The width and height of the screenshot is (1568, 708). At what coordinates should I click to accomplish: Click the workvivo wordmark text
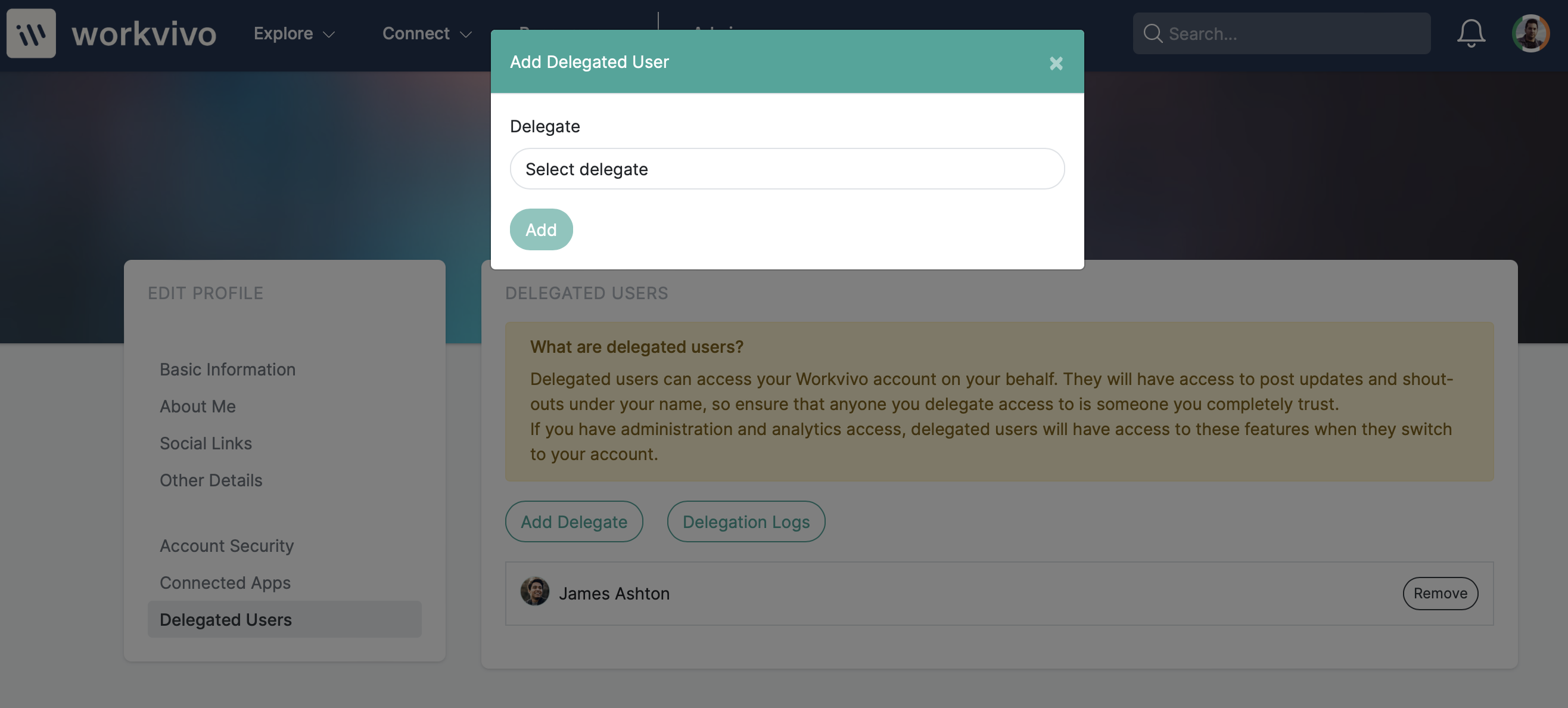[x=144, y=33]
